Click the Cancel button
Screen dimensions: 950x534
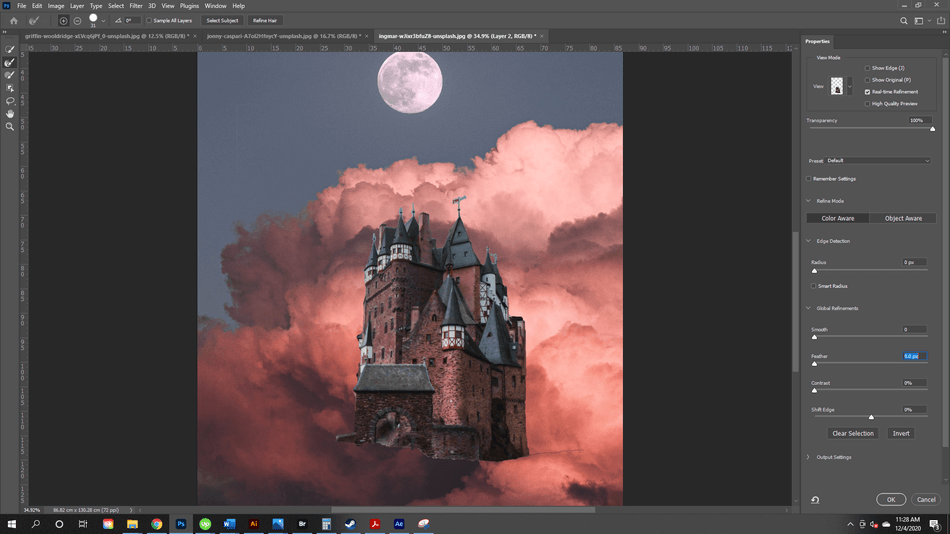(926, 499)
